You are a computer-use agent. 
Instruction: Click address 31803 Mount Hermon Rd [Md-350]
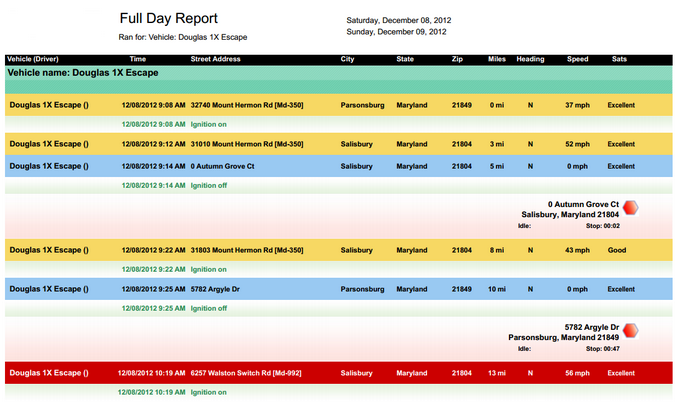(x=247, y=250)
